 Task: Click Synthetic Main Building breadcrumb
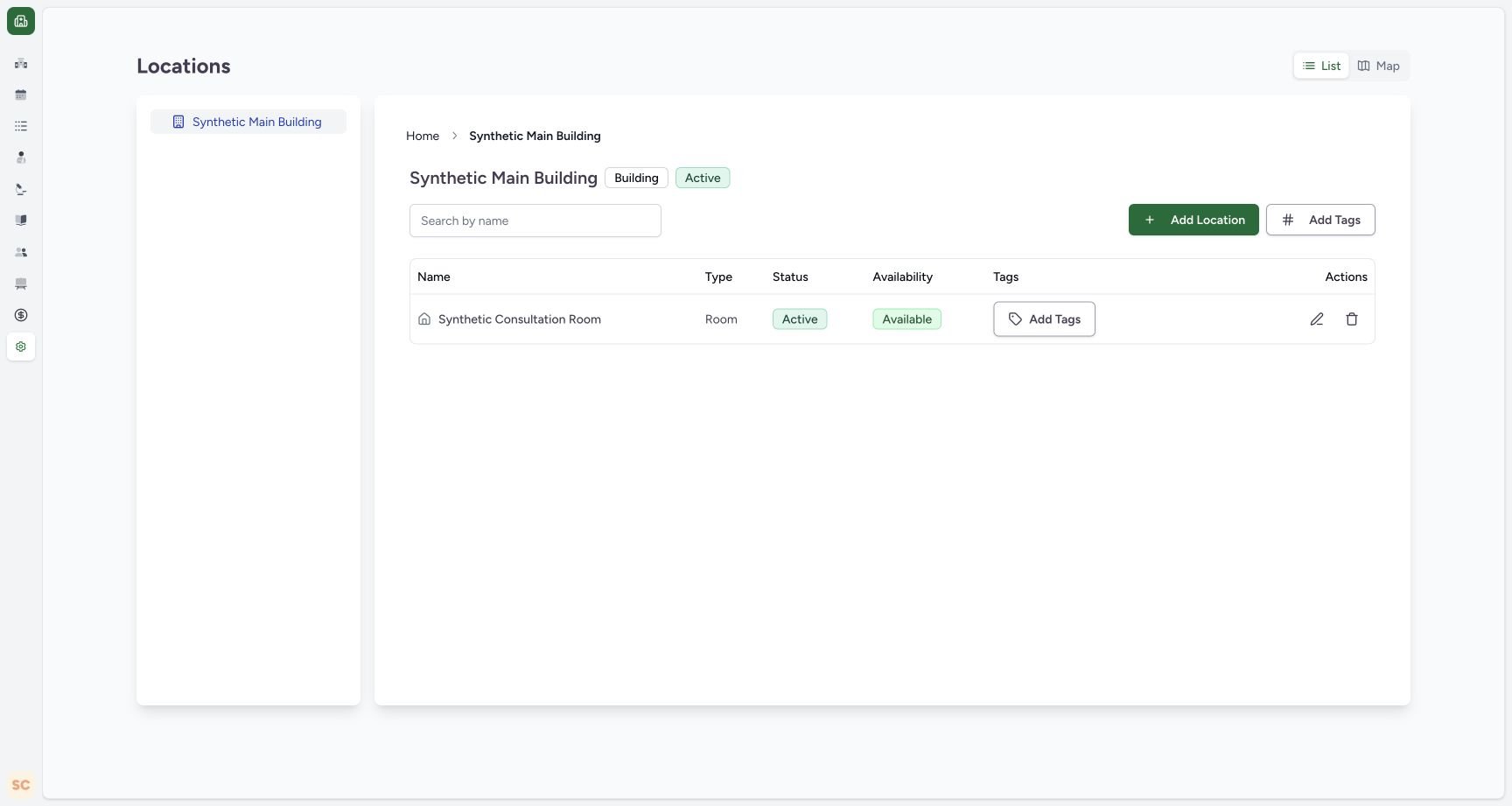coord(535,136)
